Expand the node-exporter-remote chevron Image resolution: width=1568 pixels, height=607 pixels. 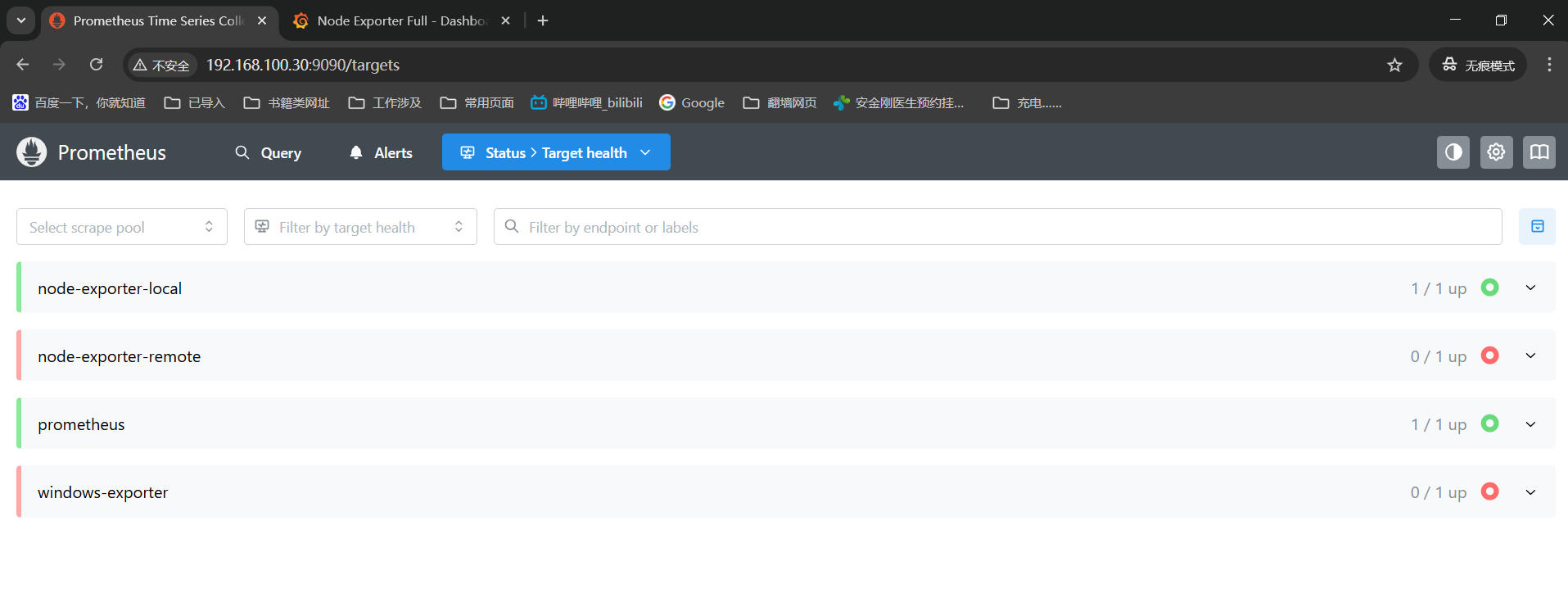pyautogui.click(x=1530, y=356)
